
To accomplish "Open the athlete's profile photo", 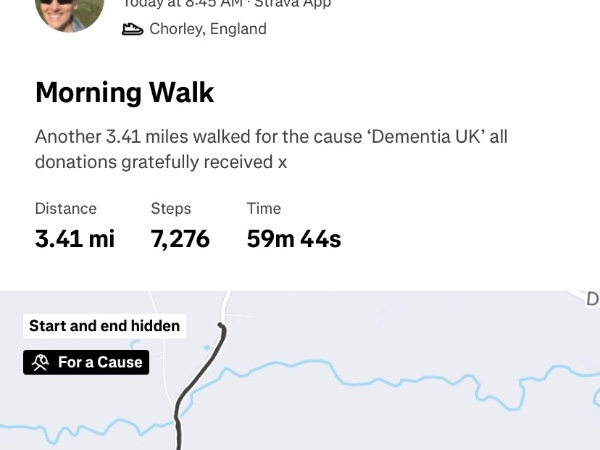I will (x=70, y=12).
